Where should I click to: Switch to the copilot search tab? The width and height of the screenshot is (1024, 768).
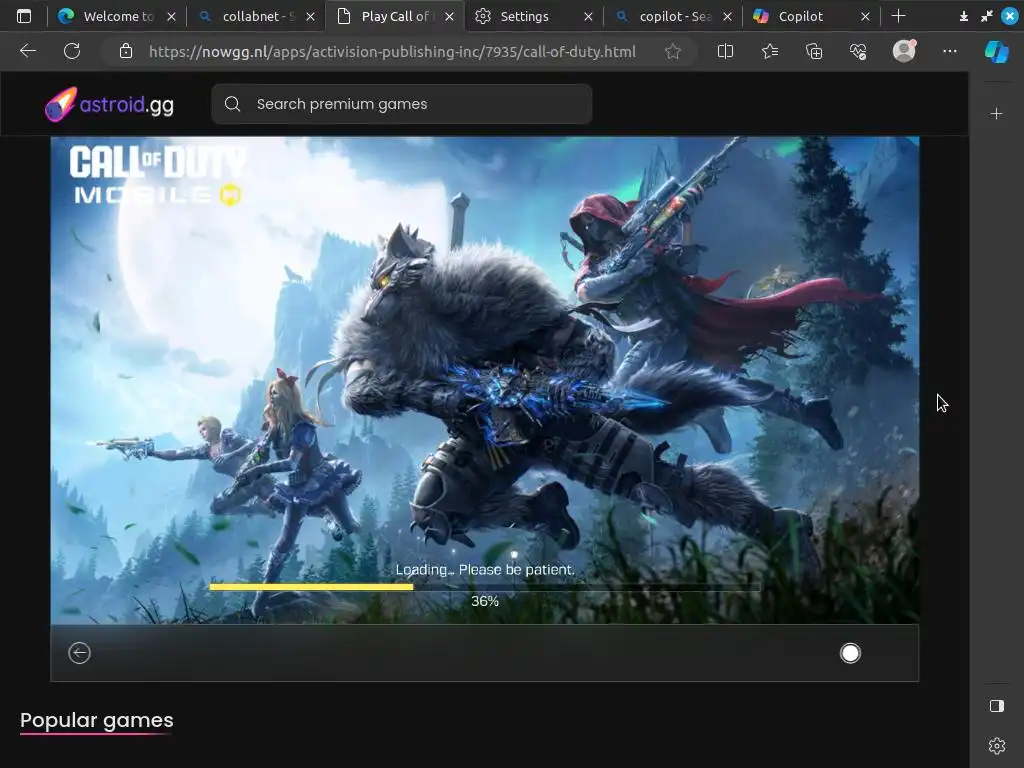673,16
